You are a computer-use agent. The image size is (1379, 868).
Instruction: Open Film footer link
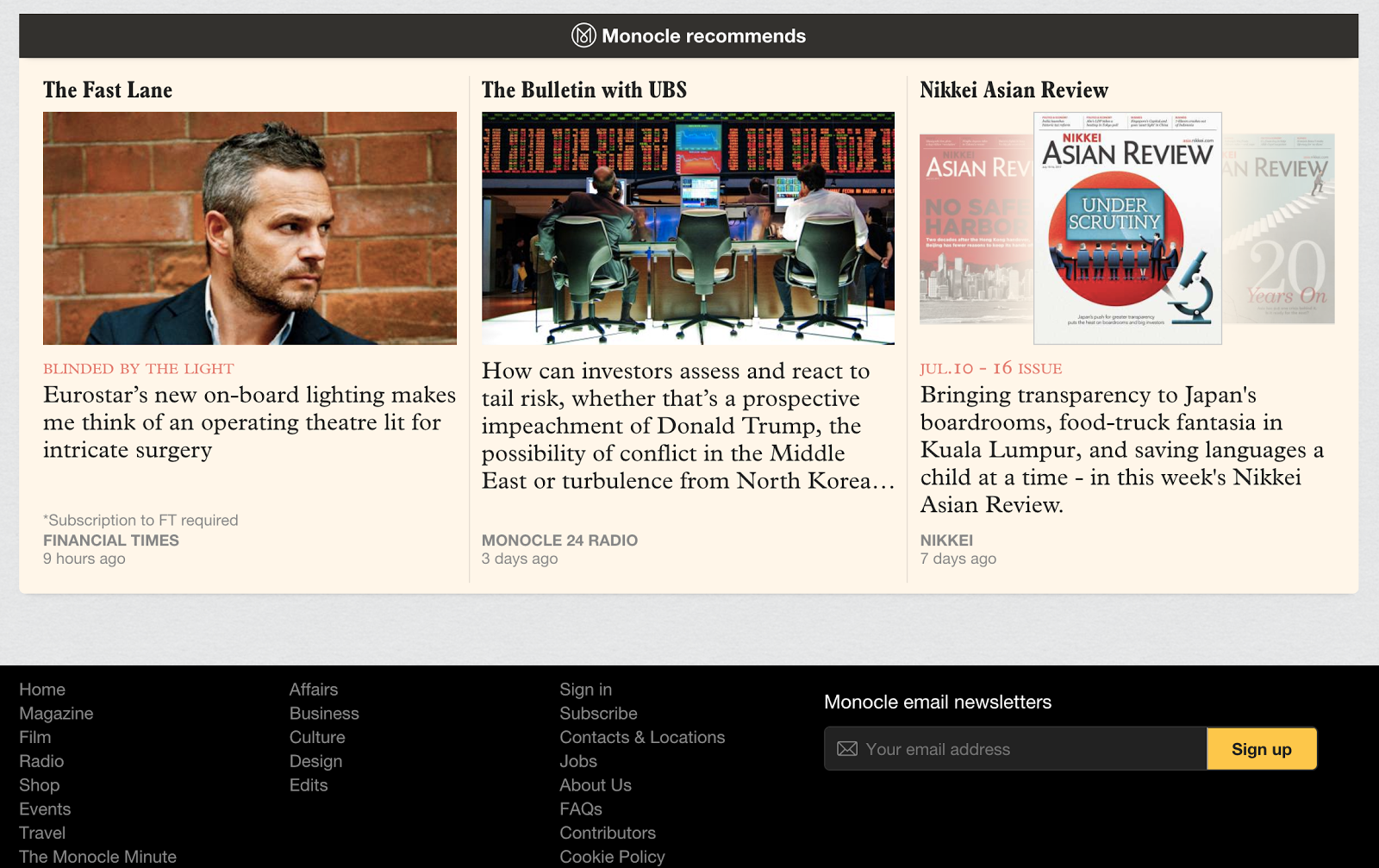(x=35, y=738)
